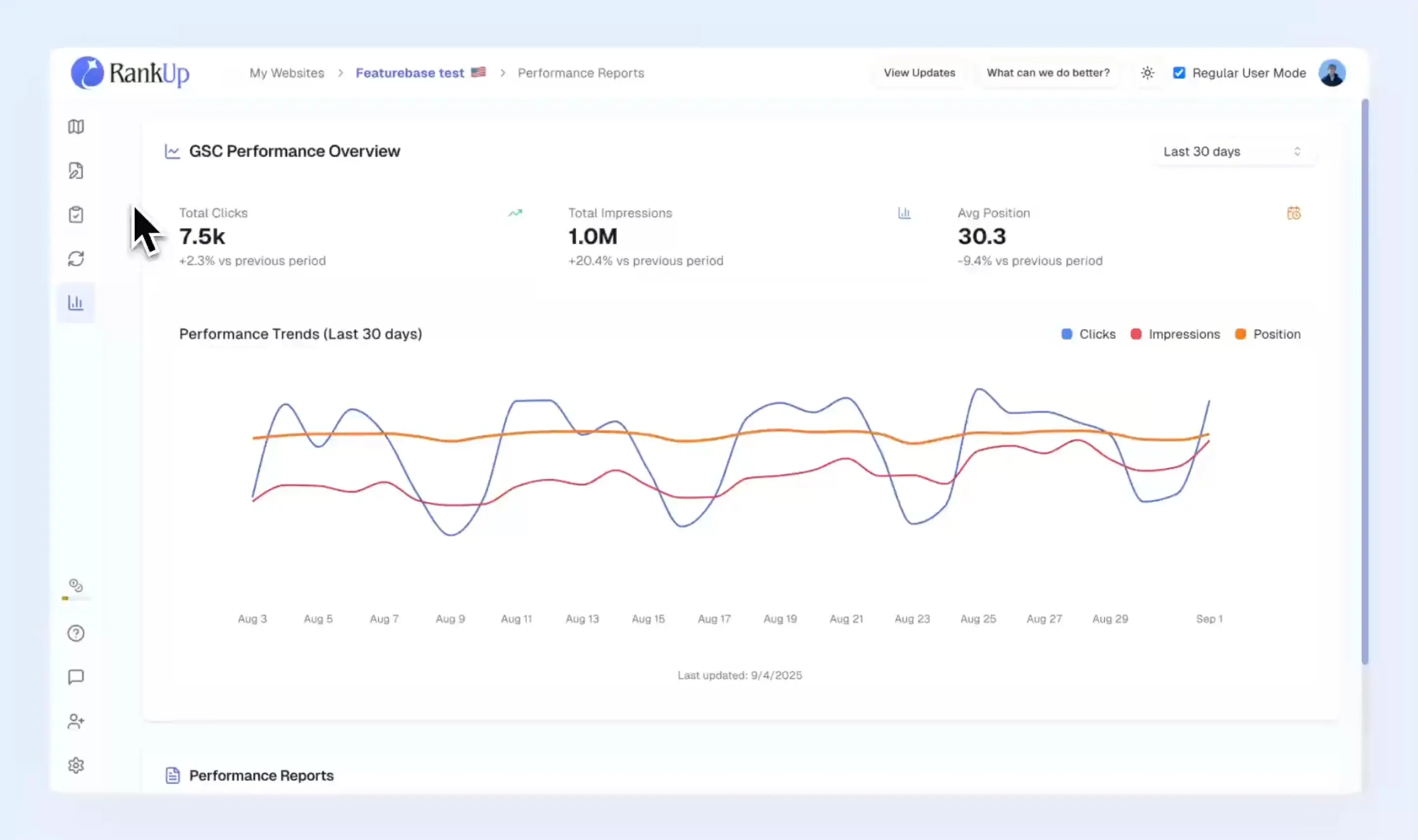
Task: Open the document edit sidebar icon
Action: 76,170
